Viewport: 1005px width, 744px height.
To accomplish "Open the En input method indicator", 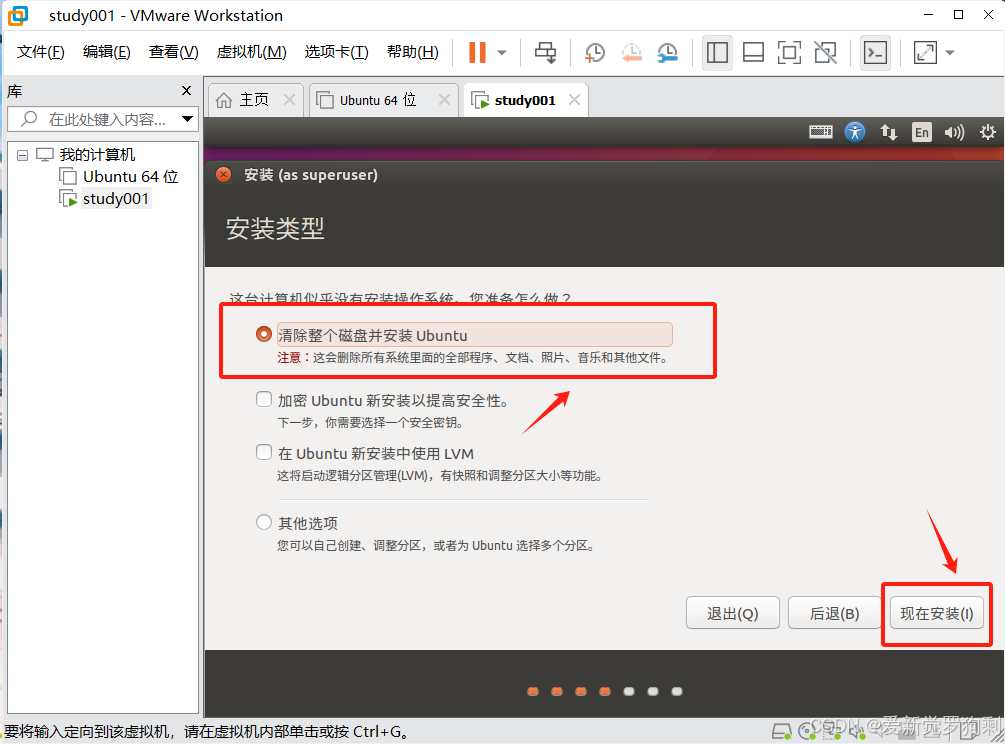I will tap(922, 132).
